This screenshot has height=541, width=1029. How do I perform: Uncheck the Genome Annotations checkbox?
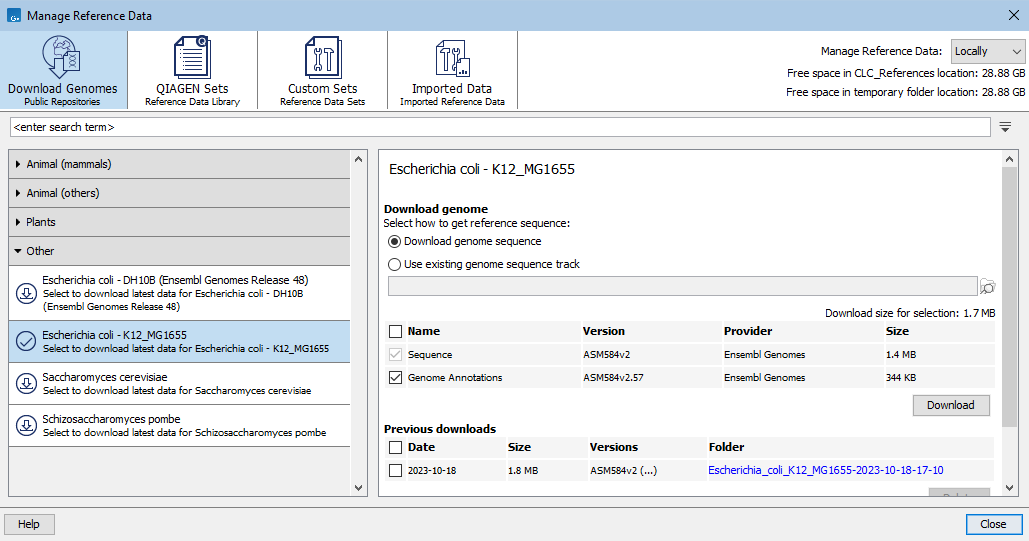396,378
